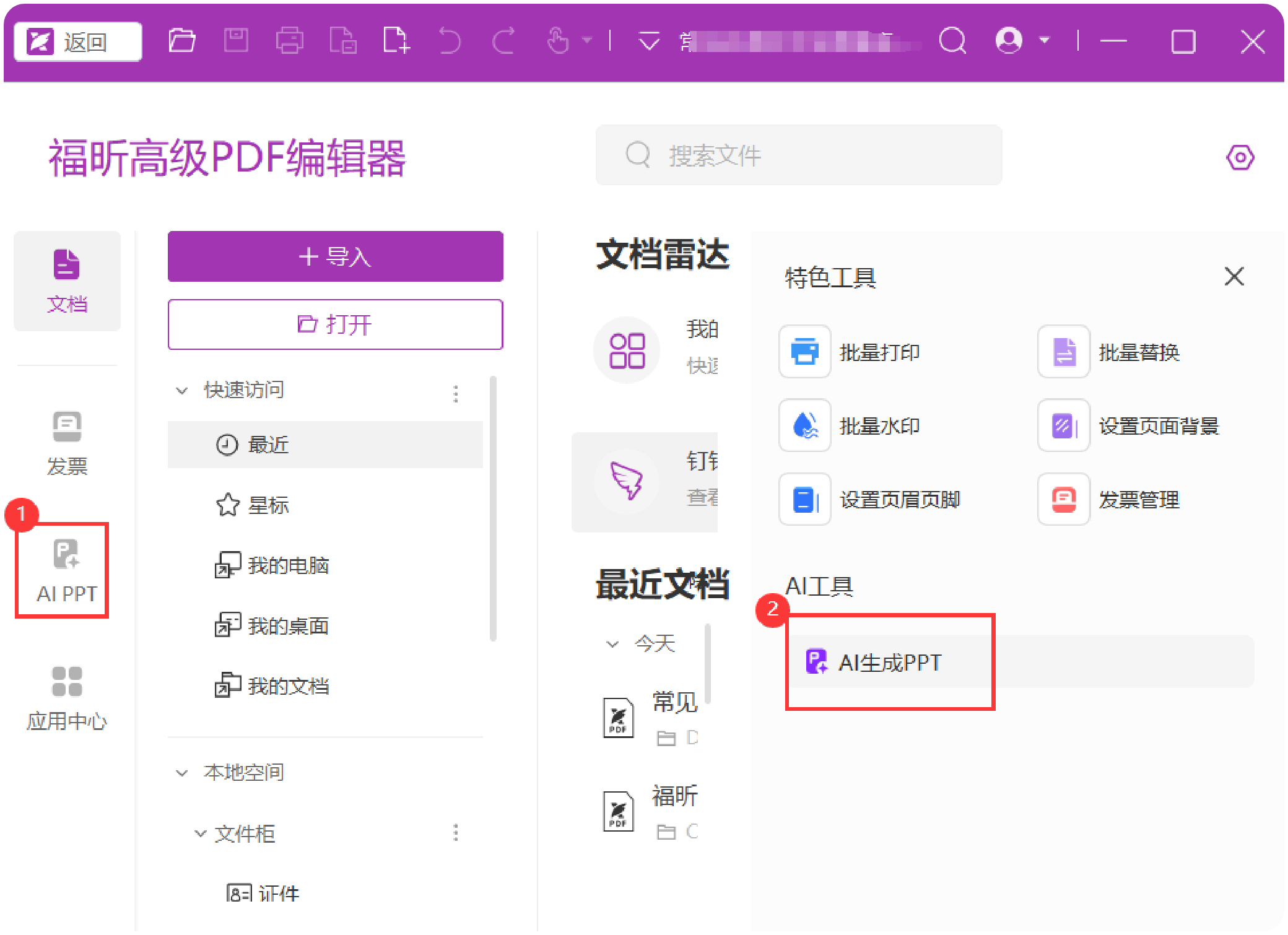
Task: Click the redo arrow
Action: coord(503,41)
